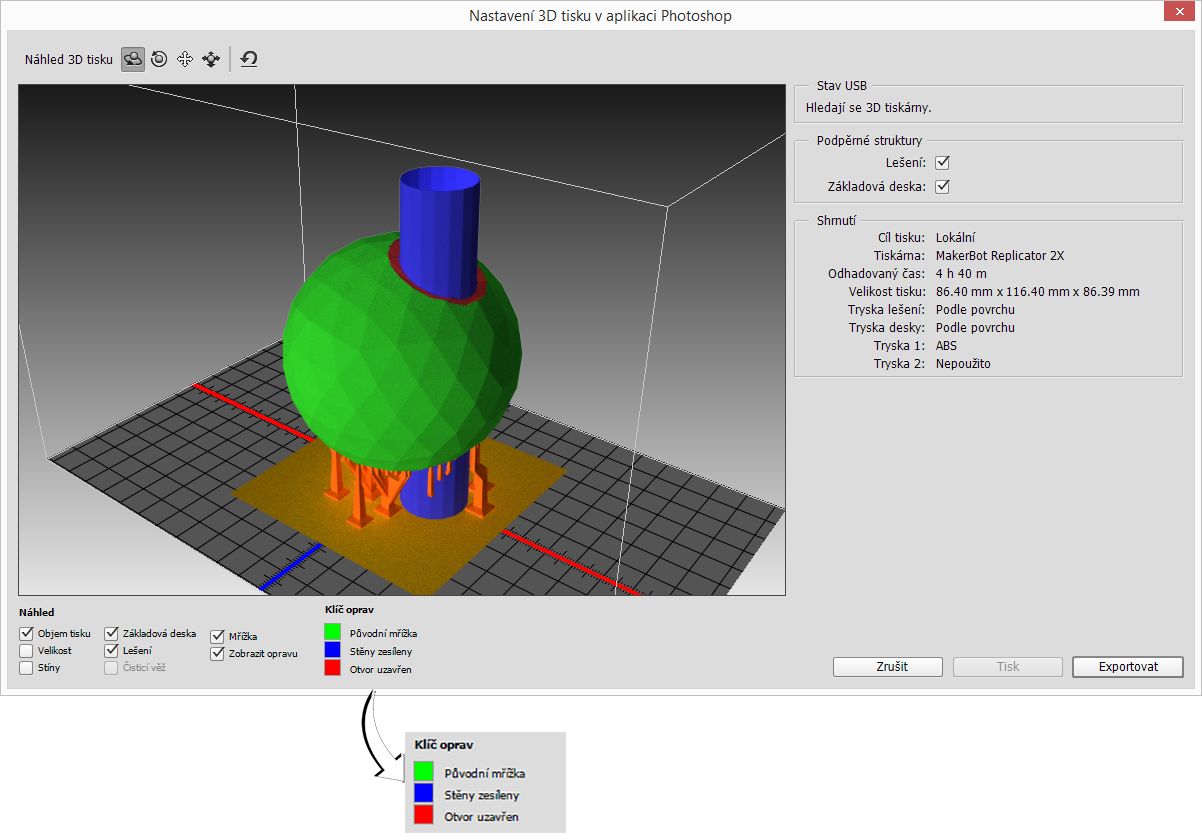Click the blue Stěny zesíleny swatch in the dialog

(333, 650)
